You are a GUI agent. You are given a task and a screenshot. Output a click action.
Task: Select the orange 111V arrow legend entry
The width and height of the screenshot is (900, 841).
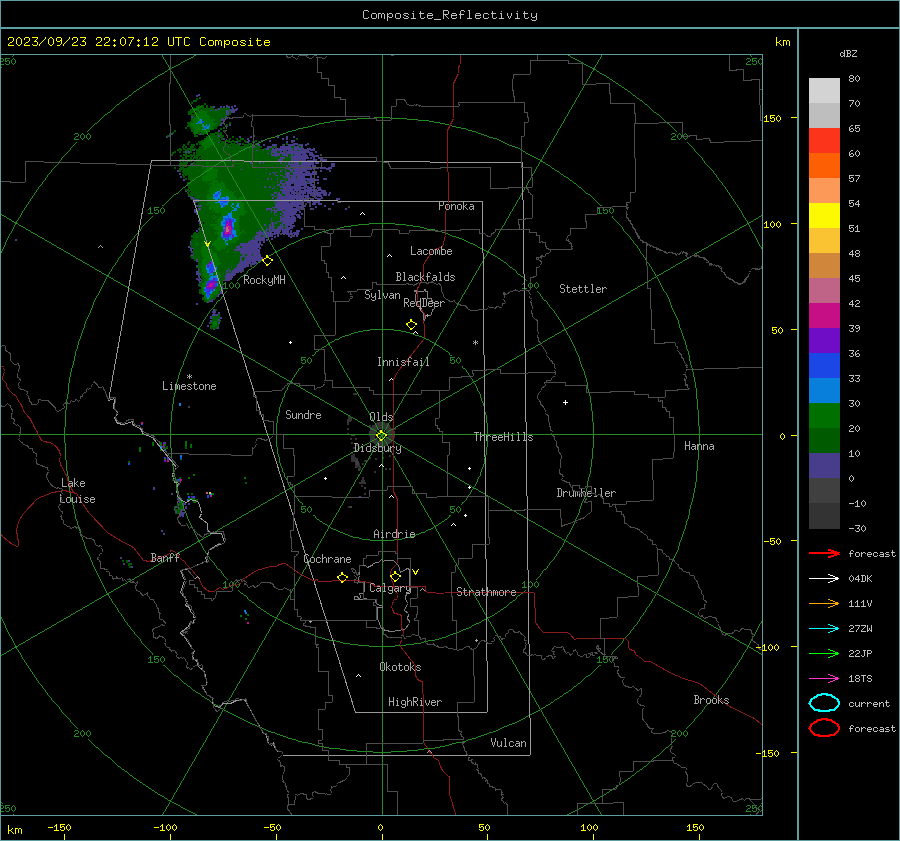pyautogui.click(x=824, y=603)
